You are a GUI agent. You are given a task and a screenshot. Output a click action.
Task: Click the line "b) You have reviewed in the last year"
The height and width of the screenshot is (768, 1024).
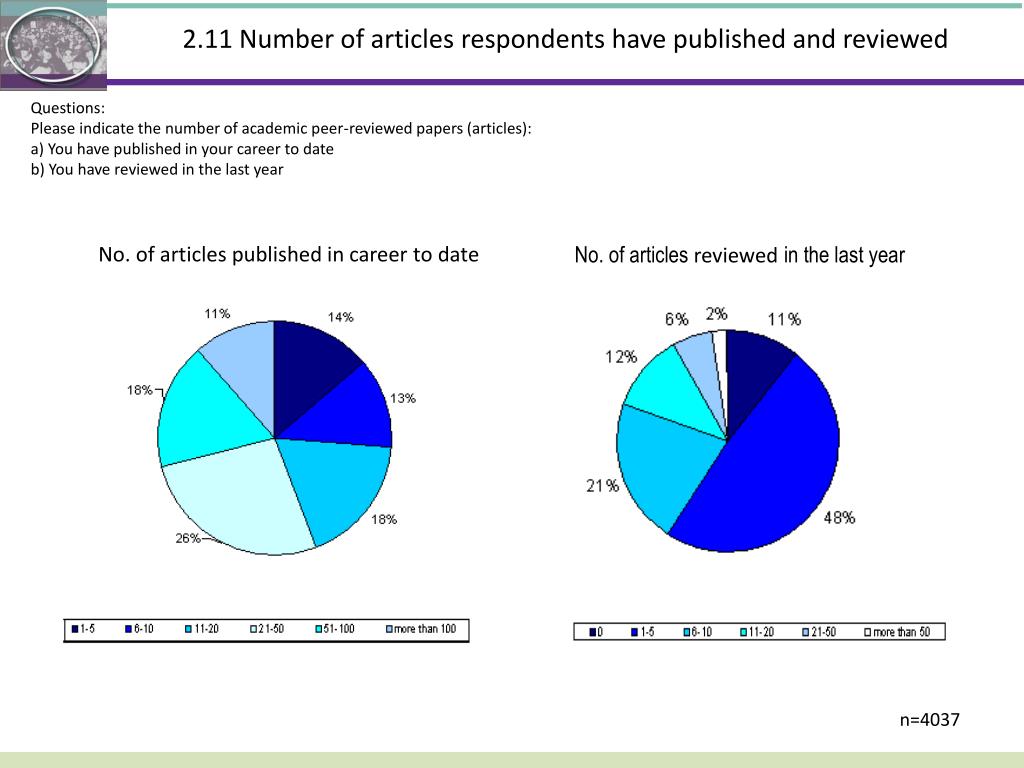[157, 169]
